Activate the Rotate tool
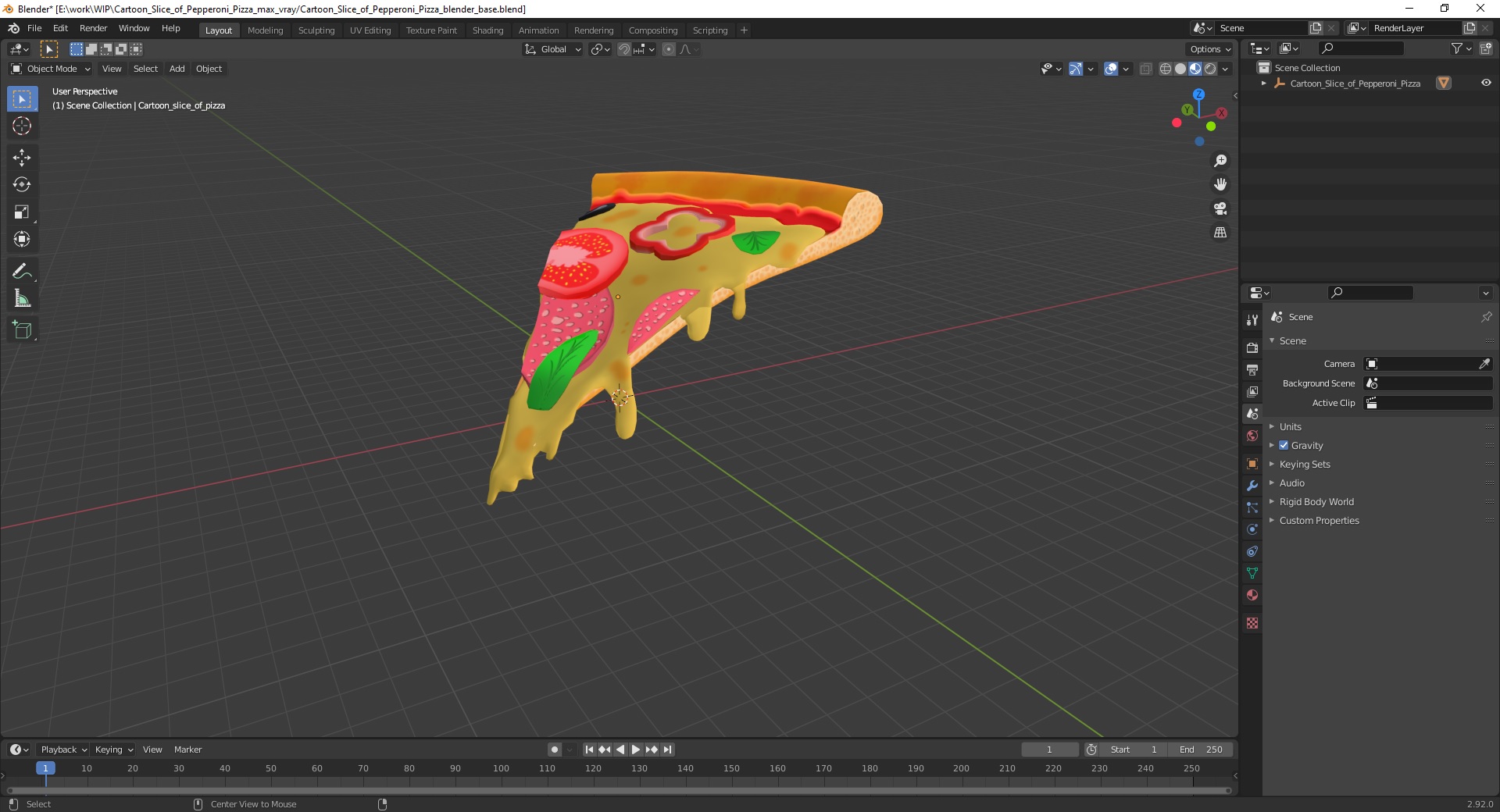This screenshot has height=812, width=1500. [x=22, y=184]
